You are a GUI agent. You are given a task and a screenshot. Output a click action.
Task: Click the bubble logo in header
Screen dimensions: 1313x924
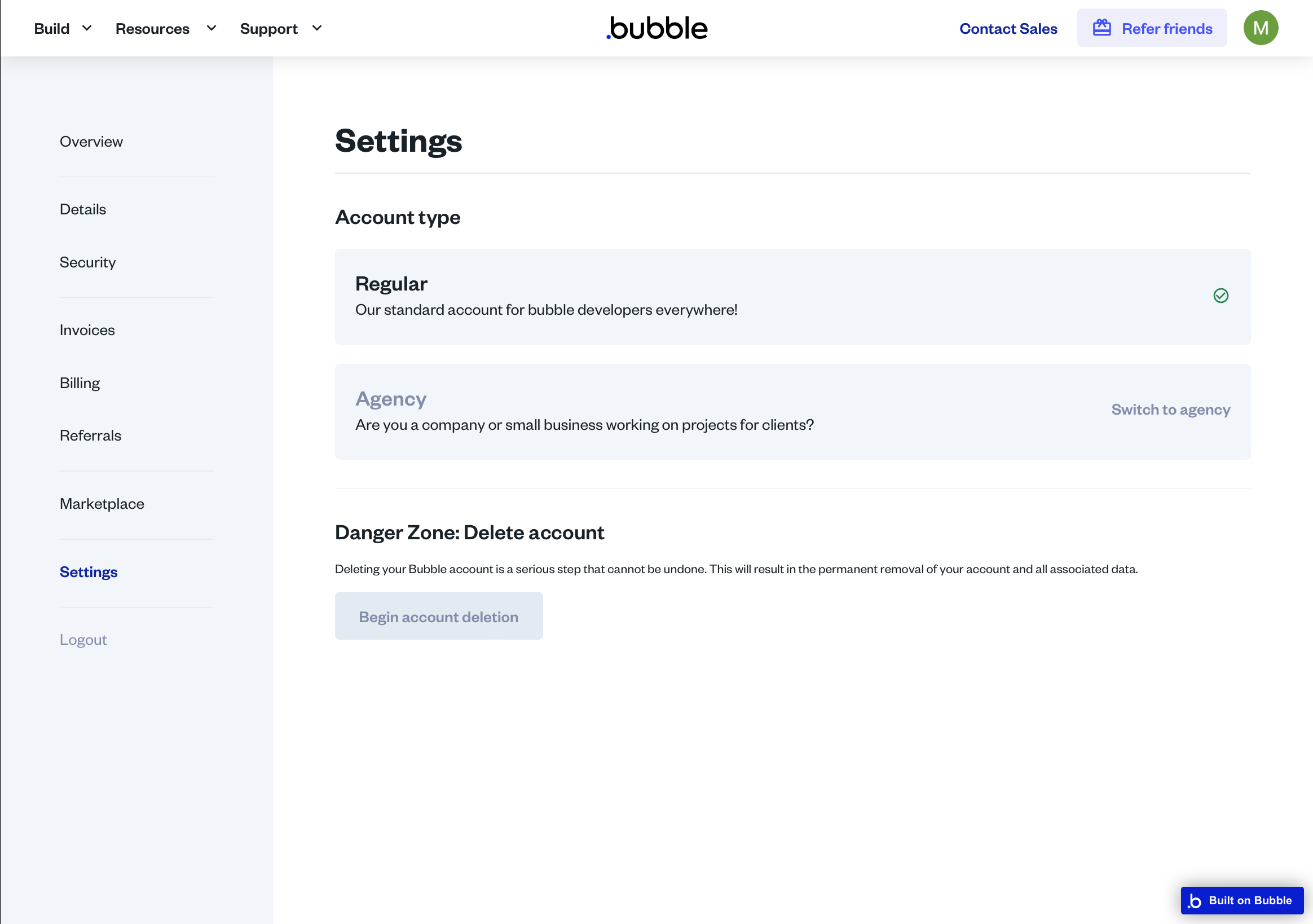coord(656,29)
